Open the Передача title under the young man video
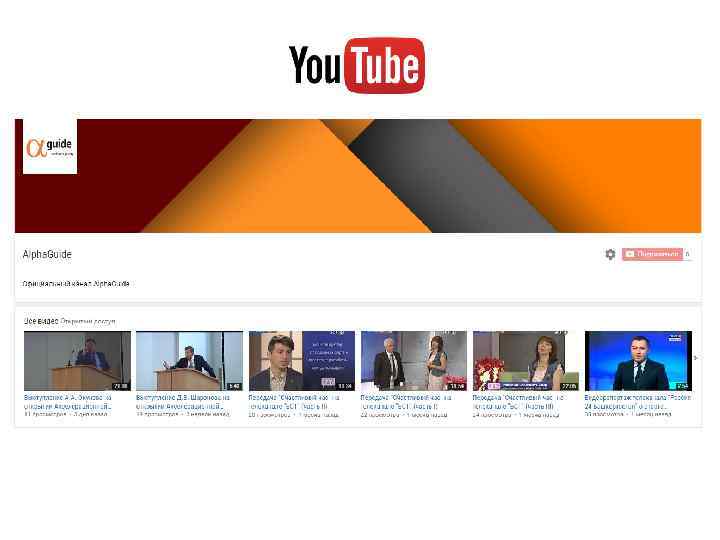Viewport: 720px width, 540px height. coord(294,402)
